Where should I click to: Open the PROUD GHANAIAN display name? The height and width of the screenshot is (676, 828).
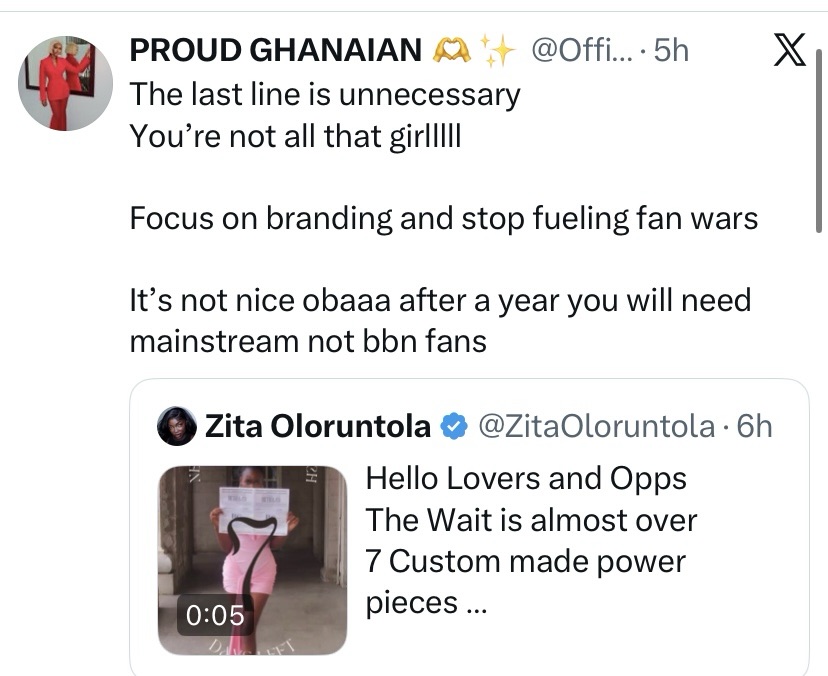pos(277,50)
